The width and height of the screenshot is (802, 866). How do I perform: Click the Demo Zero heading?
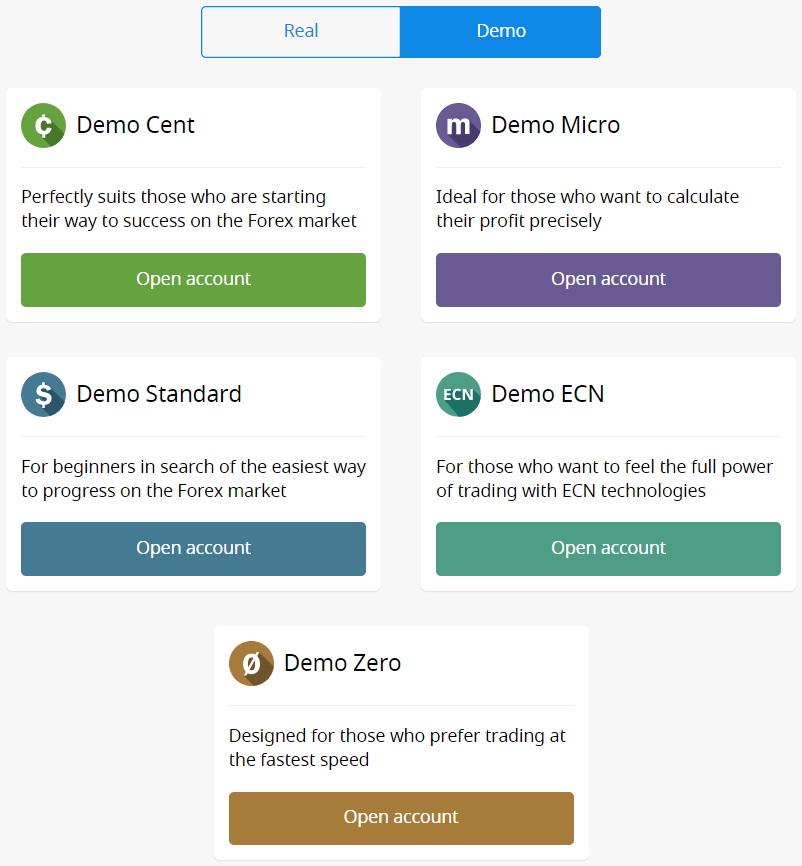(x=342, y=664)
